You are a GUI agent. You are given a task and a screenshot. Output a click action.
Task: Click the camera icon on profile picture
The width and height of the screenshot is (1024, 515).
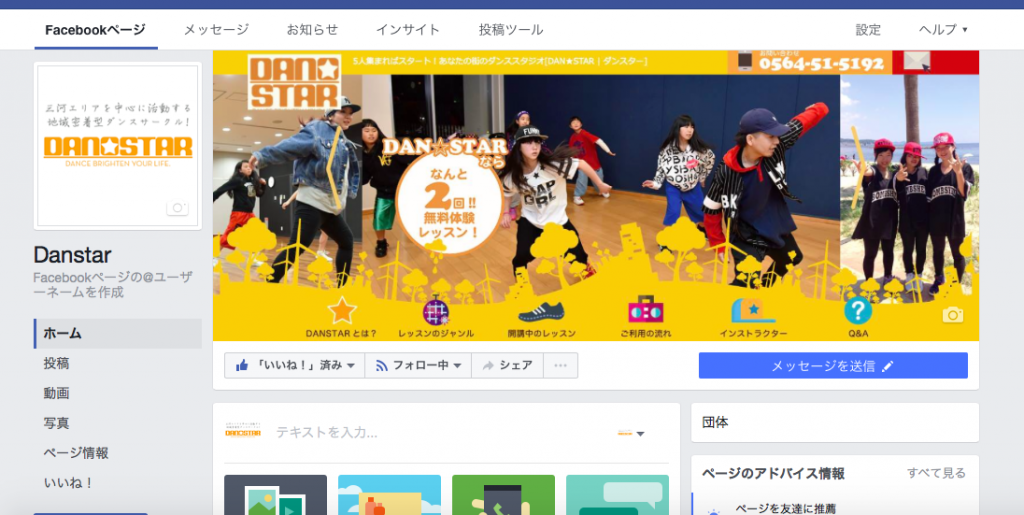coord(177,208)
